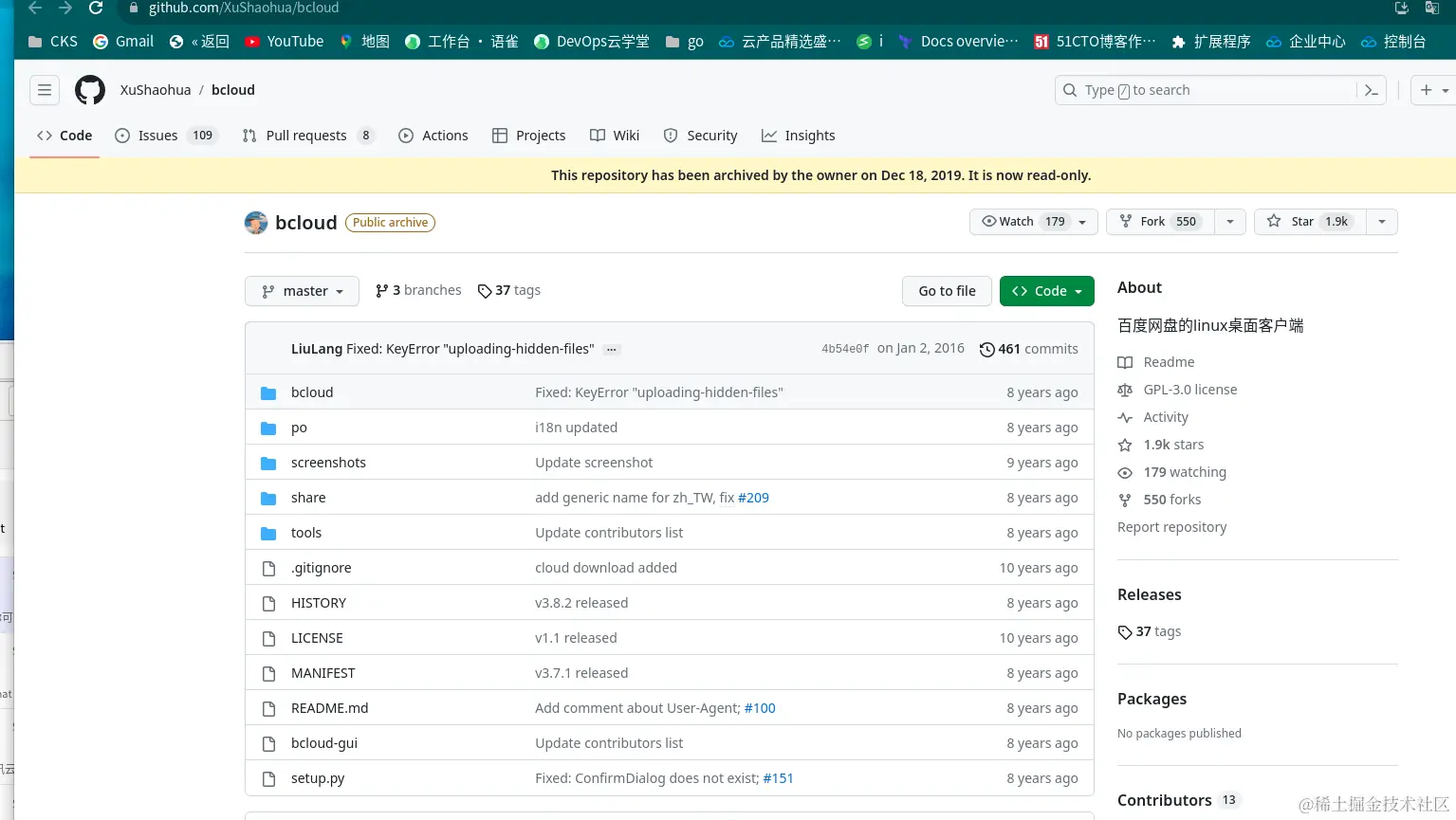Viewport: 1456px width, 820px height.
Task: Open issue #100 link in README.md row
Action: 760,708
